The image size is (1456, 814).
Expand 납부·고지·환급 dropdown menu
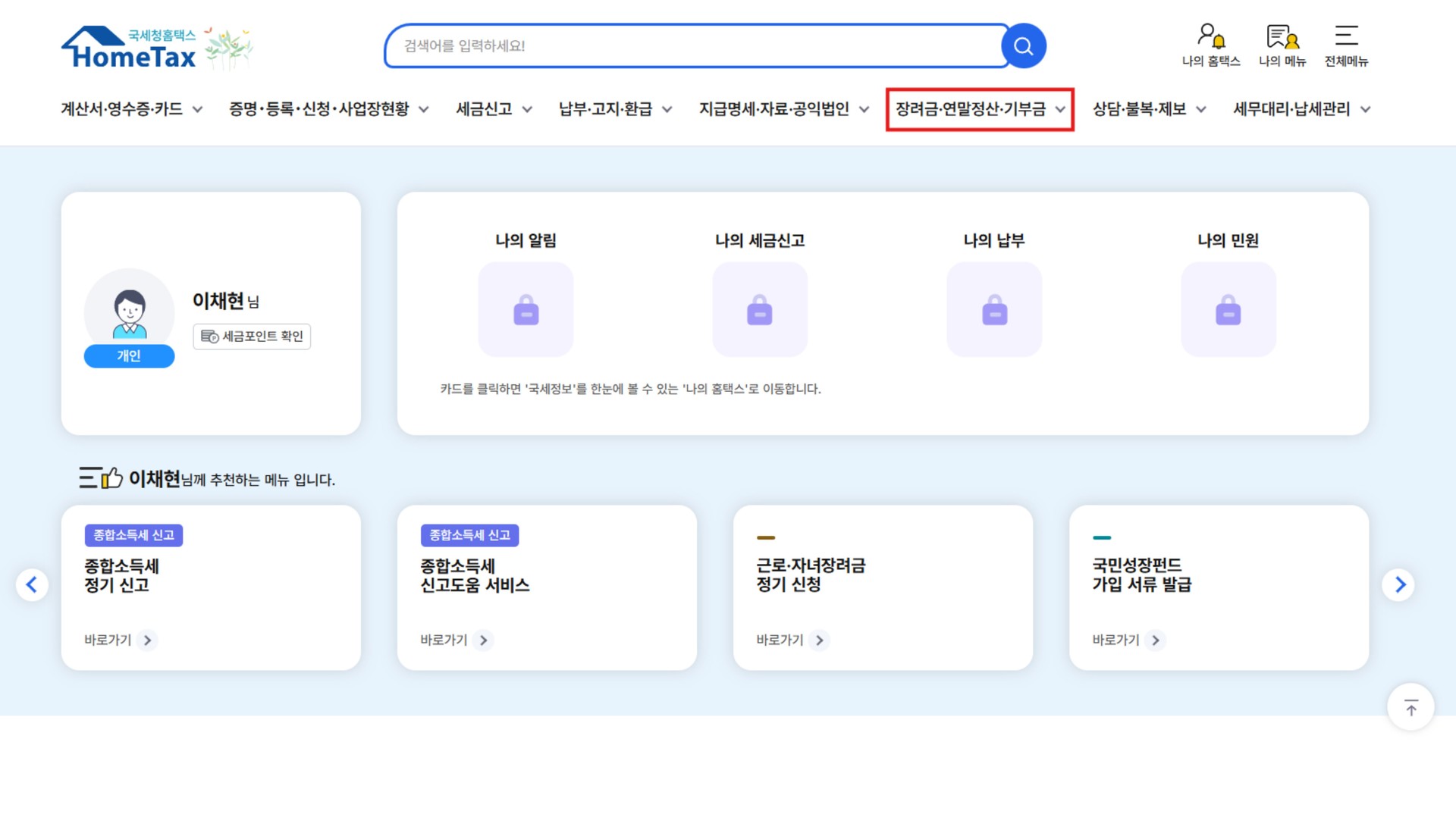[616, 109]
